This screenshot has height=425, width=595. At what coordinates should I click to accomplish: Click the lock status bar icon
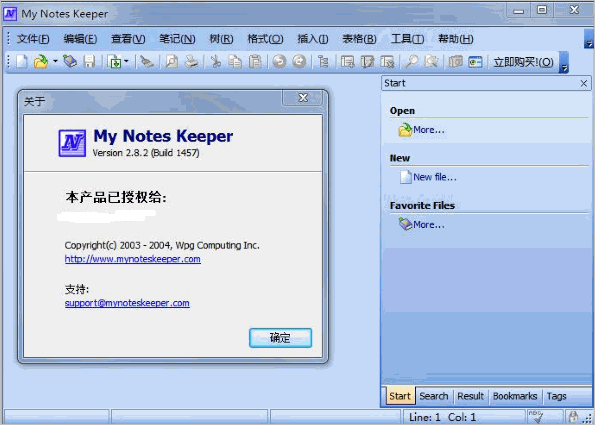coord(573,417)
